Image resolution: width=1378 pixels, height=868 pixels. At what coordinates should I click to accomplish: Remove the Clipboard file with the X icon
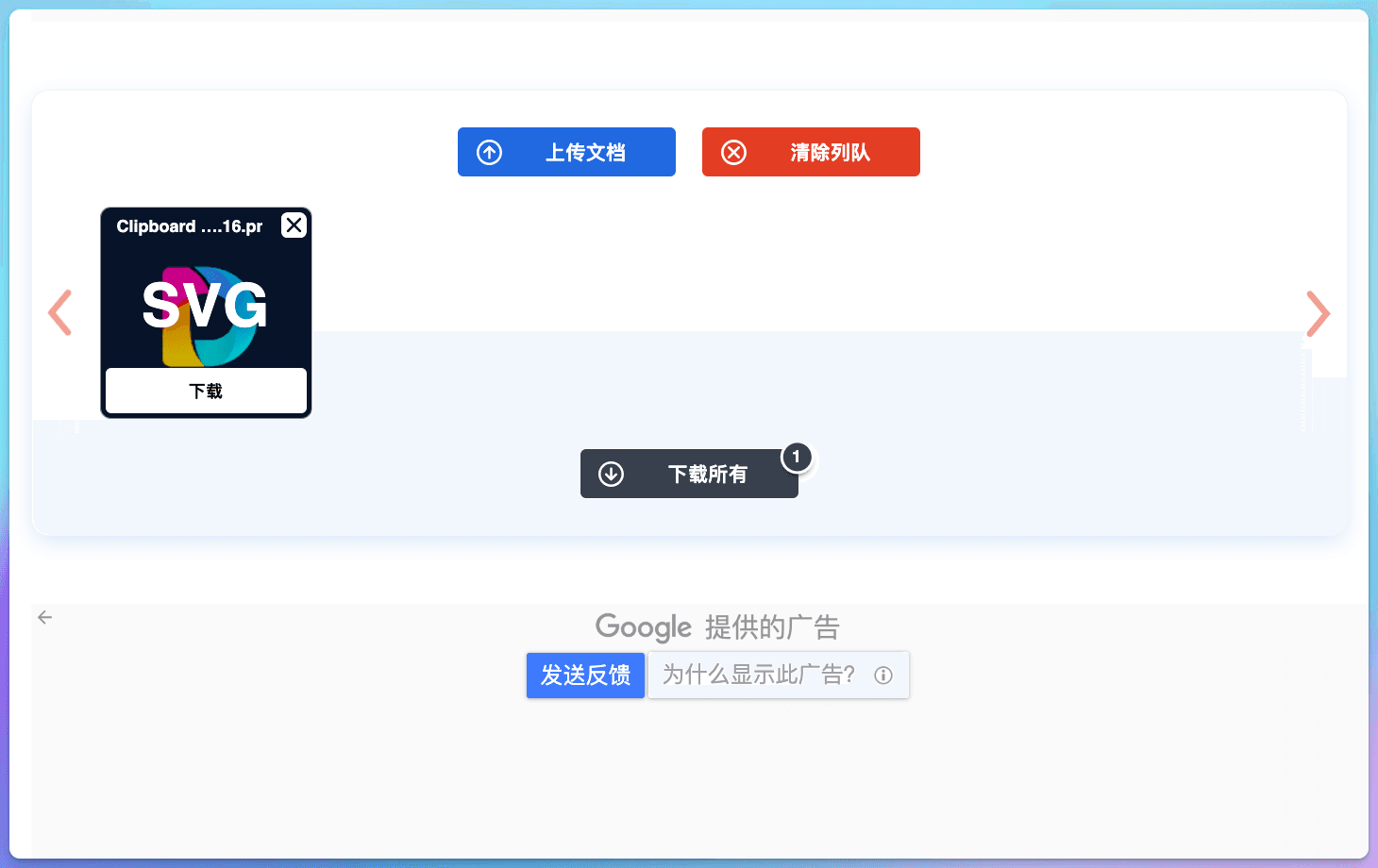pos(294,225)
